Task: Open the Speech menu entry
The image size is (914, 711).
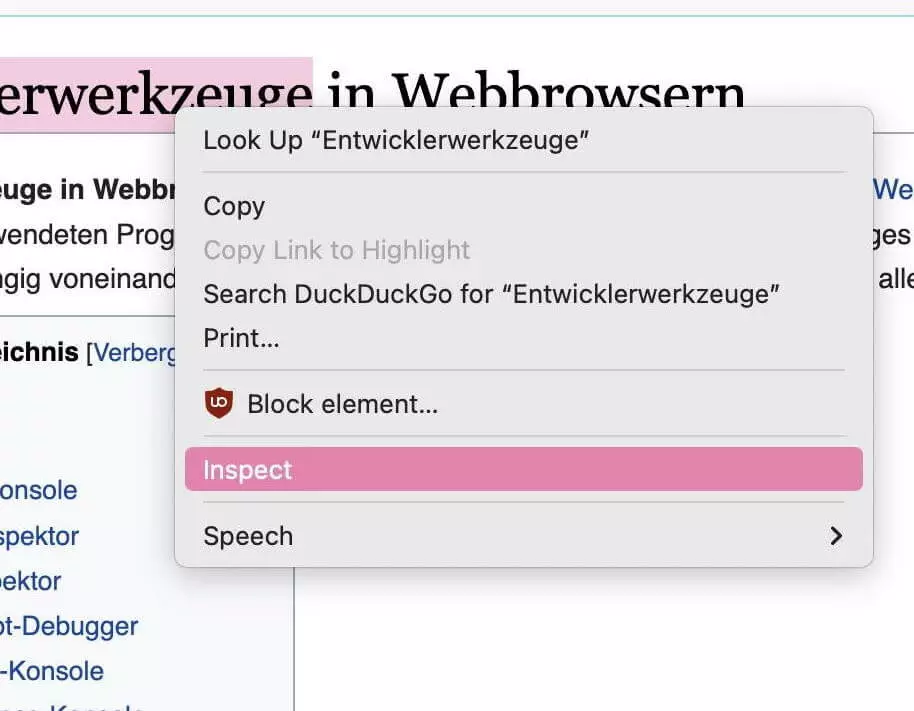Action: click(248, 536)
